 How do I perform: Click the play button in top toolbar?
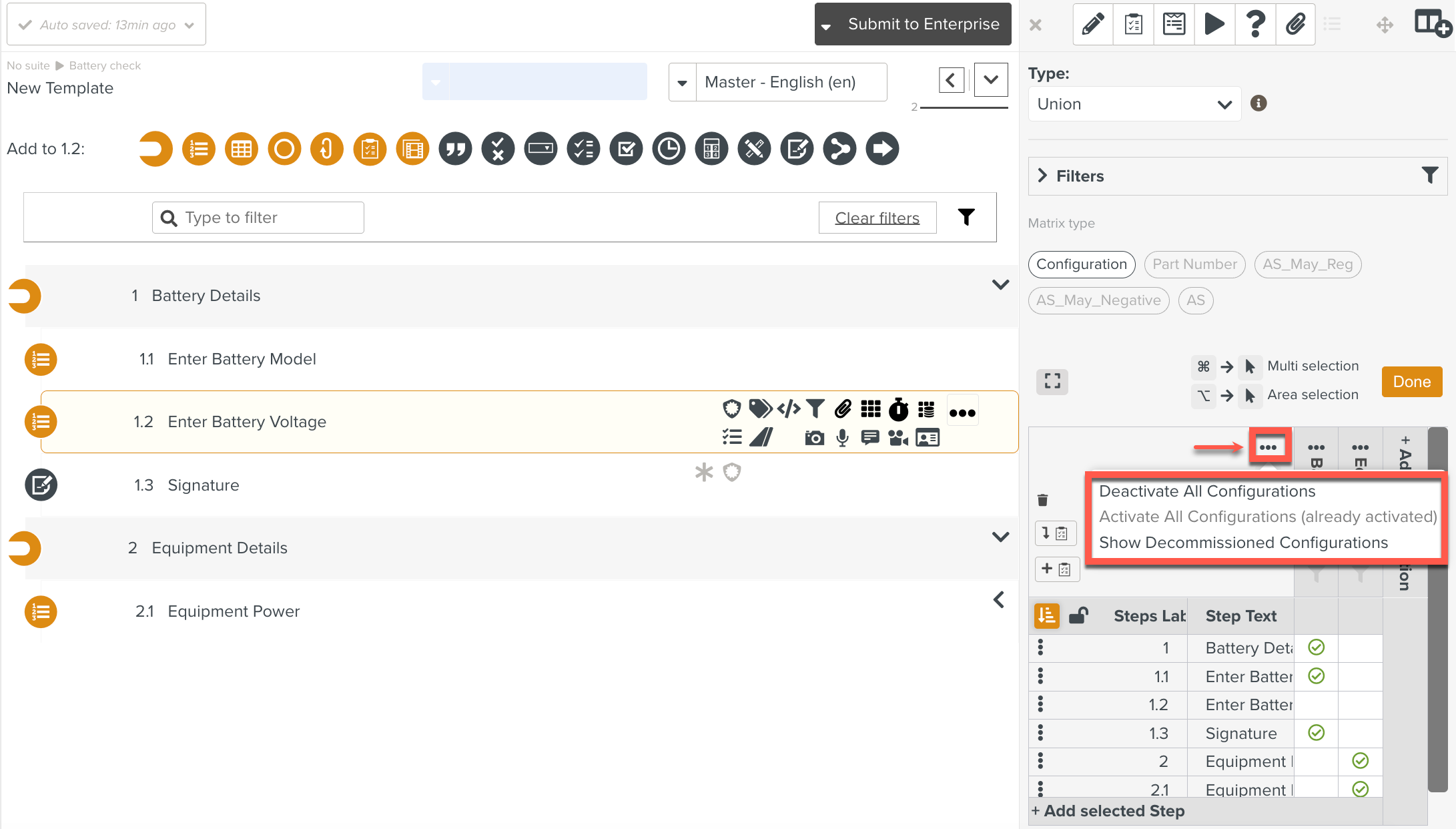click(x=1214, y=25)
